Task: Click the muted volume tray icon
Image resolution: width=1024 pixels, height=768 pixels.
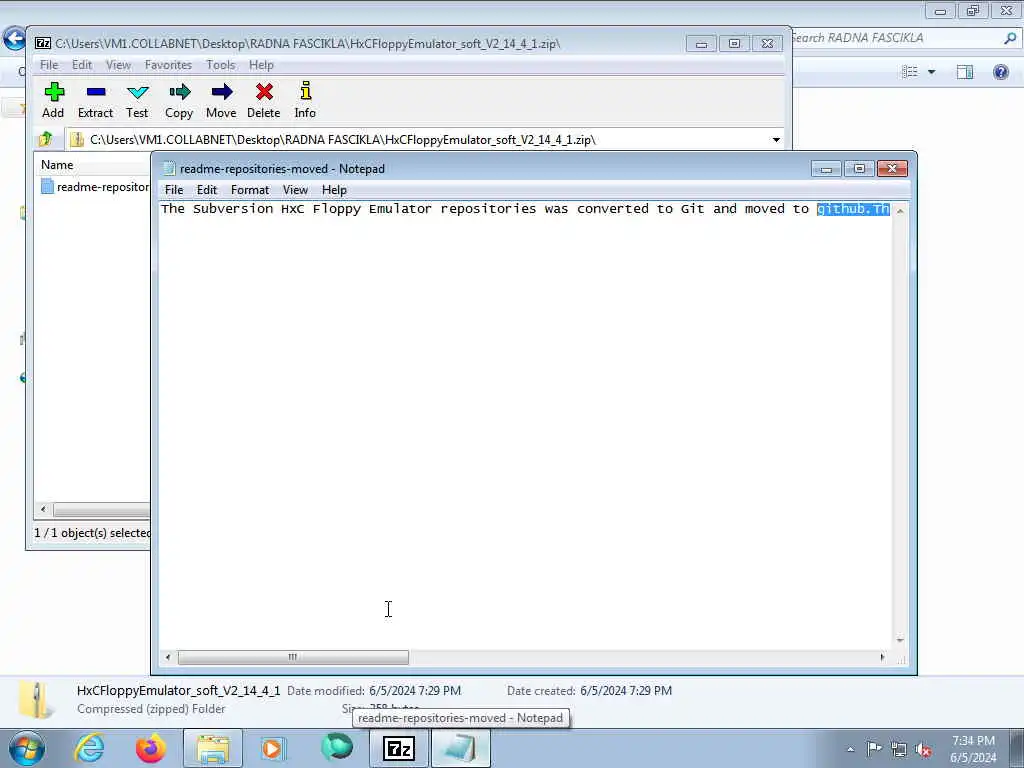Action: click(923, 750)
